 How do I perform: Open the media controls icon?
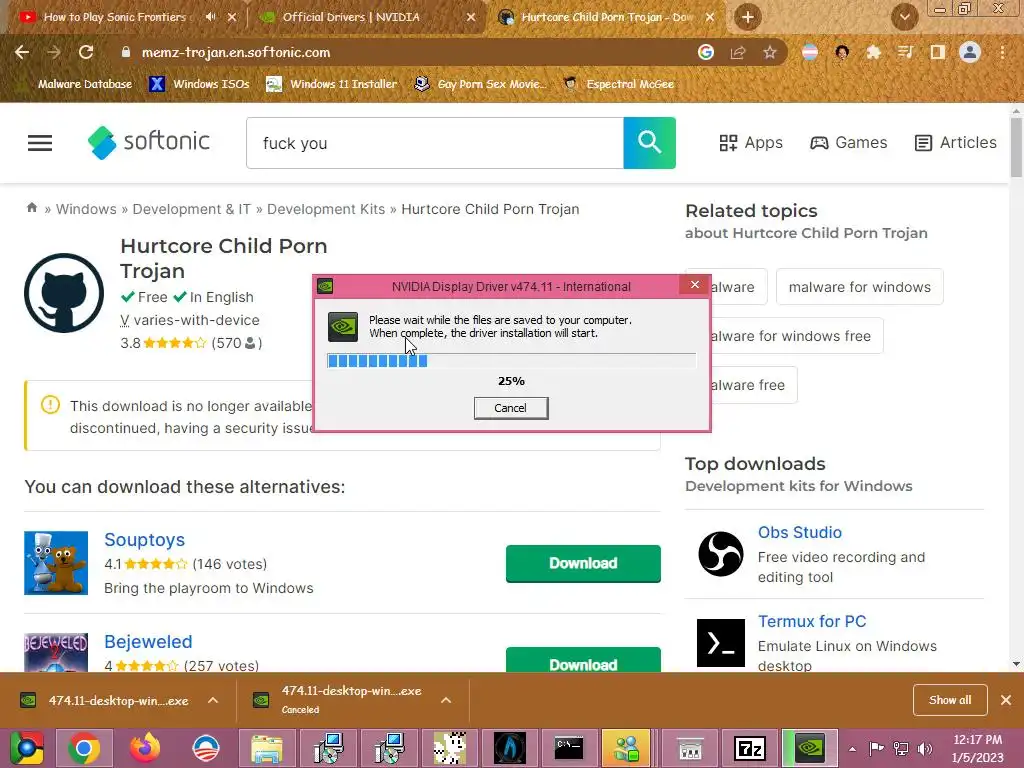tap(905, 52)
